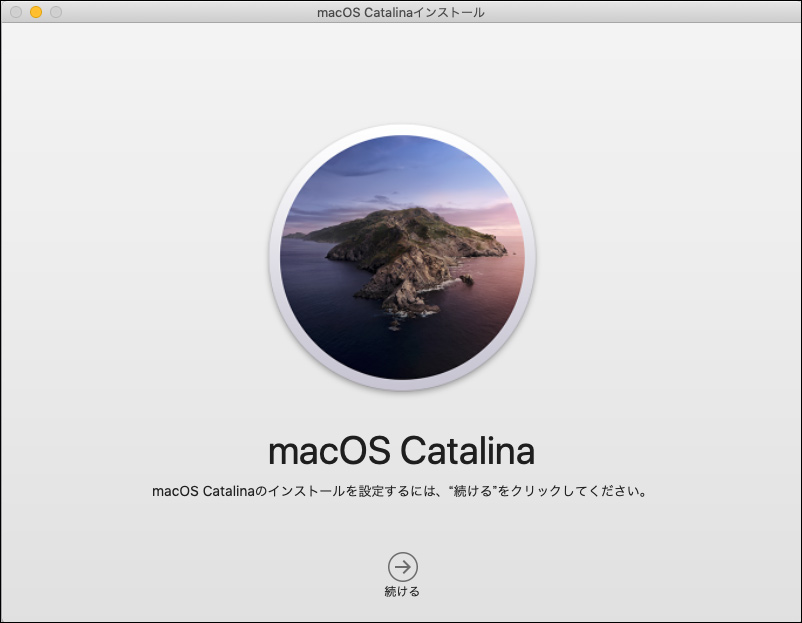Click the circled arrow continue icon
The width and height of the screenshot is (802, 623).
(403, 567)
